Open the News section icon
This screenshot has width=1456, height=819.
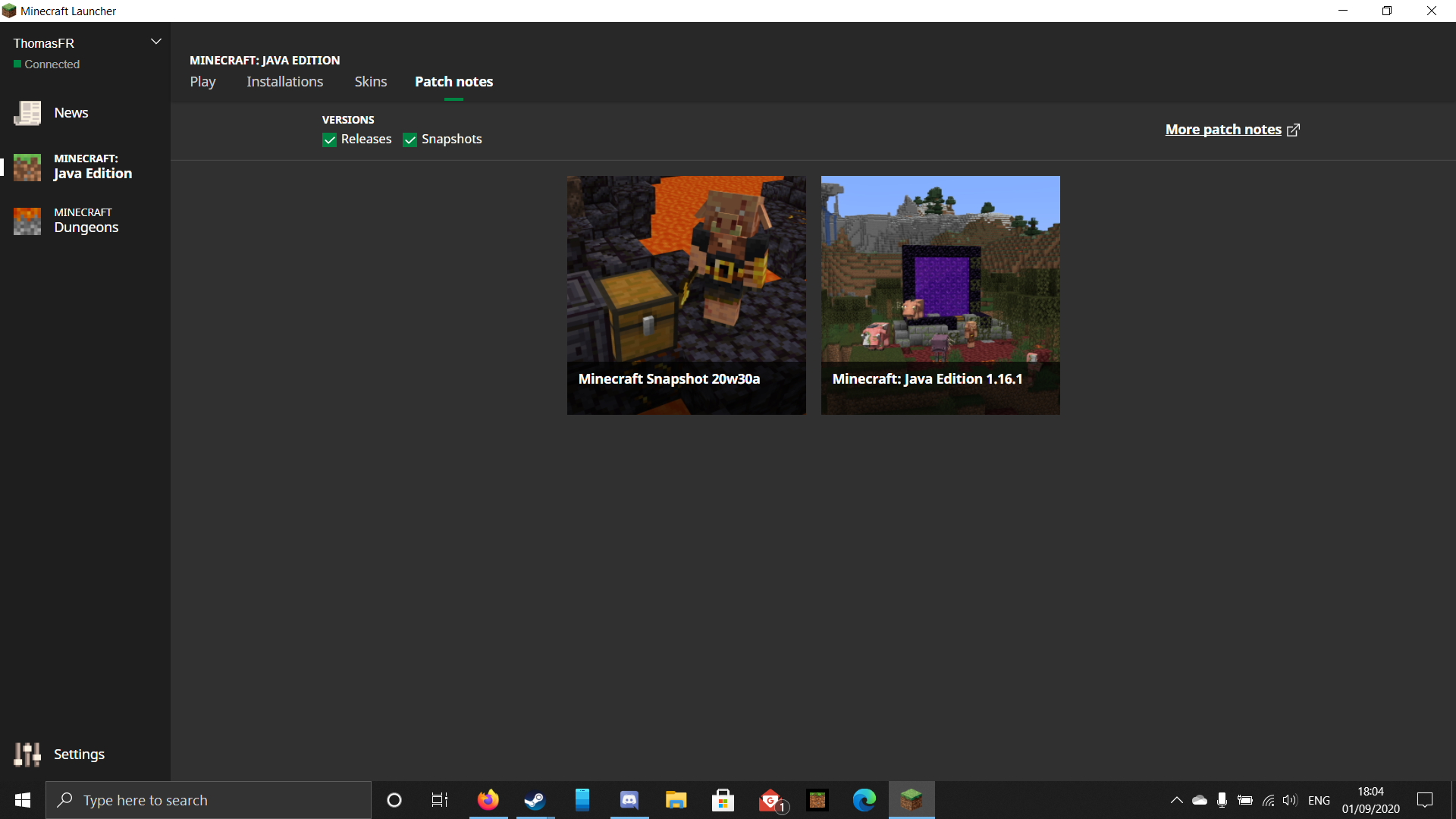27,113
